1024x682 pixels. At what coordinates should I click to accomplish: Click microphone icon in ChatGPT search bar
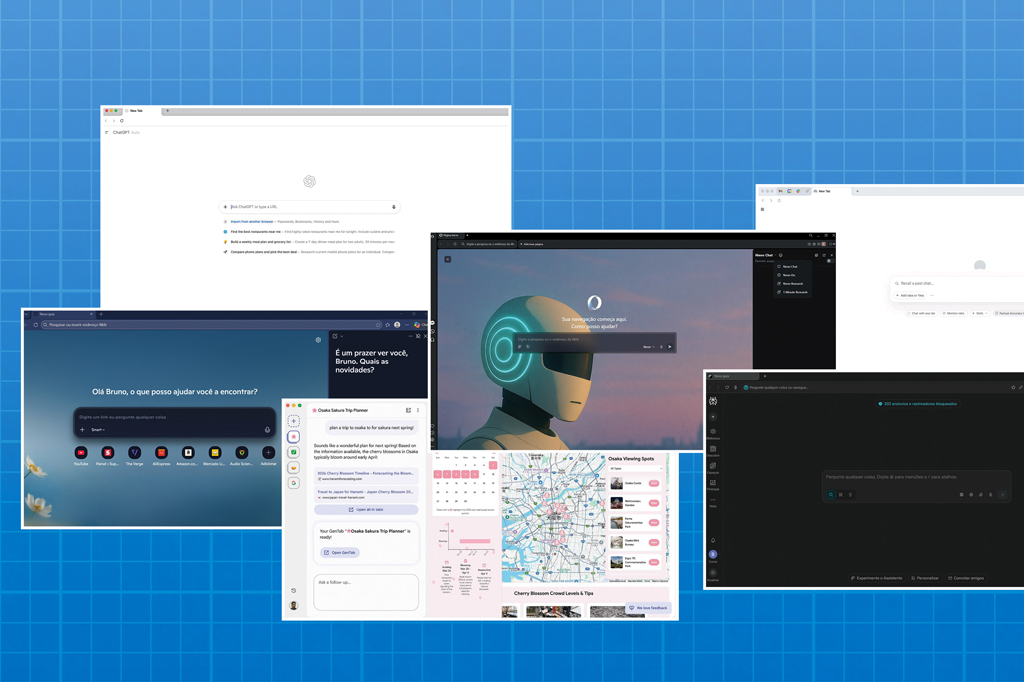point(394,207)
